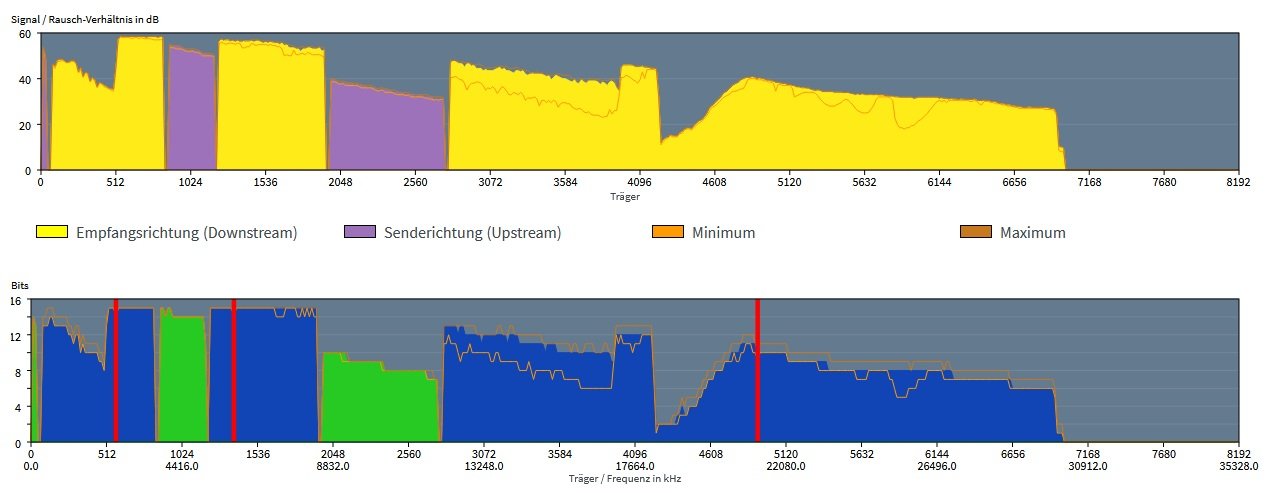
Task: Click the frequency label 13248.0
Action: 483,465
